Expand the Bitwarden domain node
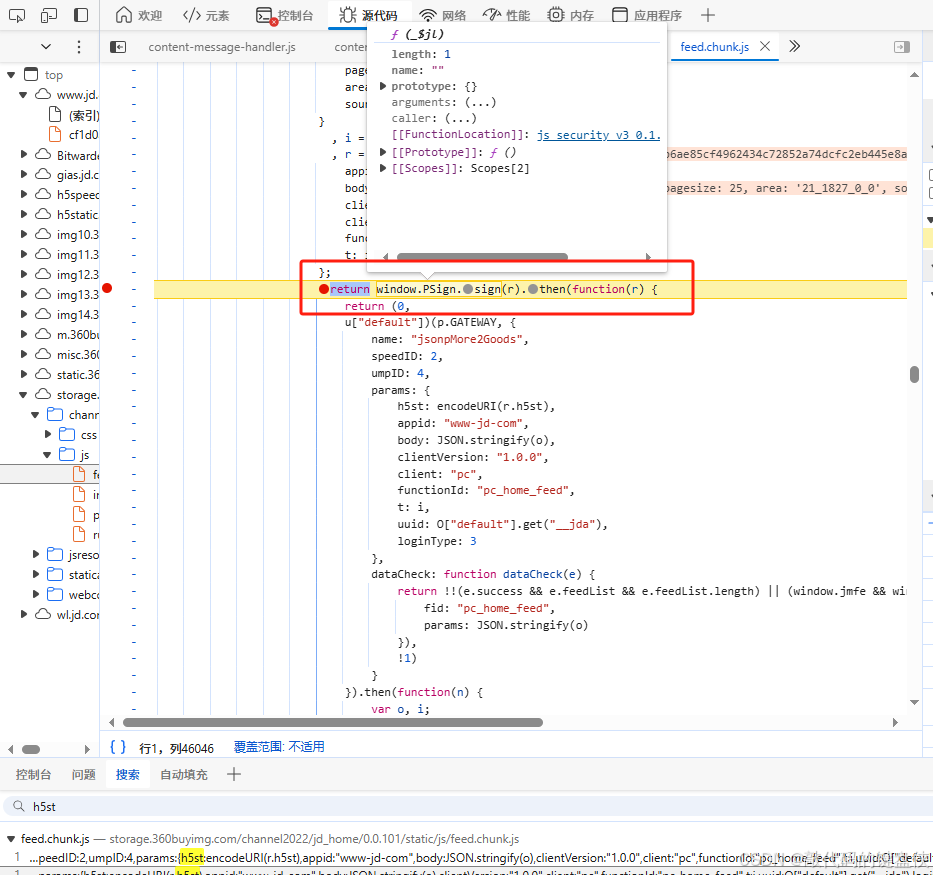 [x=22, y=154]
